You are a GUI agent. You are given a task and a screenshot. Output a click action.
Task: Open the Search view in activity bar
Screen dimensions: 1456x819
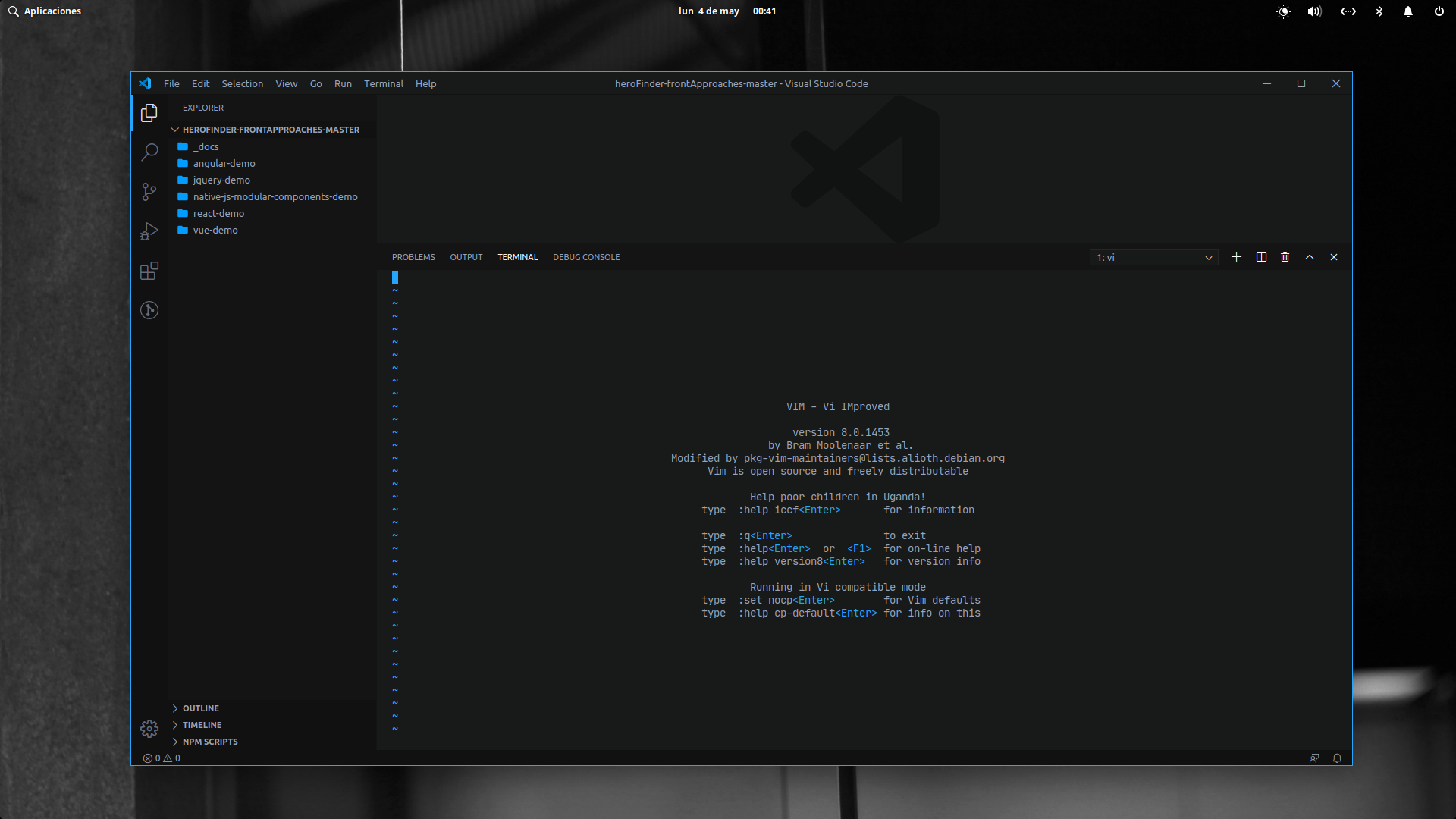149,152
